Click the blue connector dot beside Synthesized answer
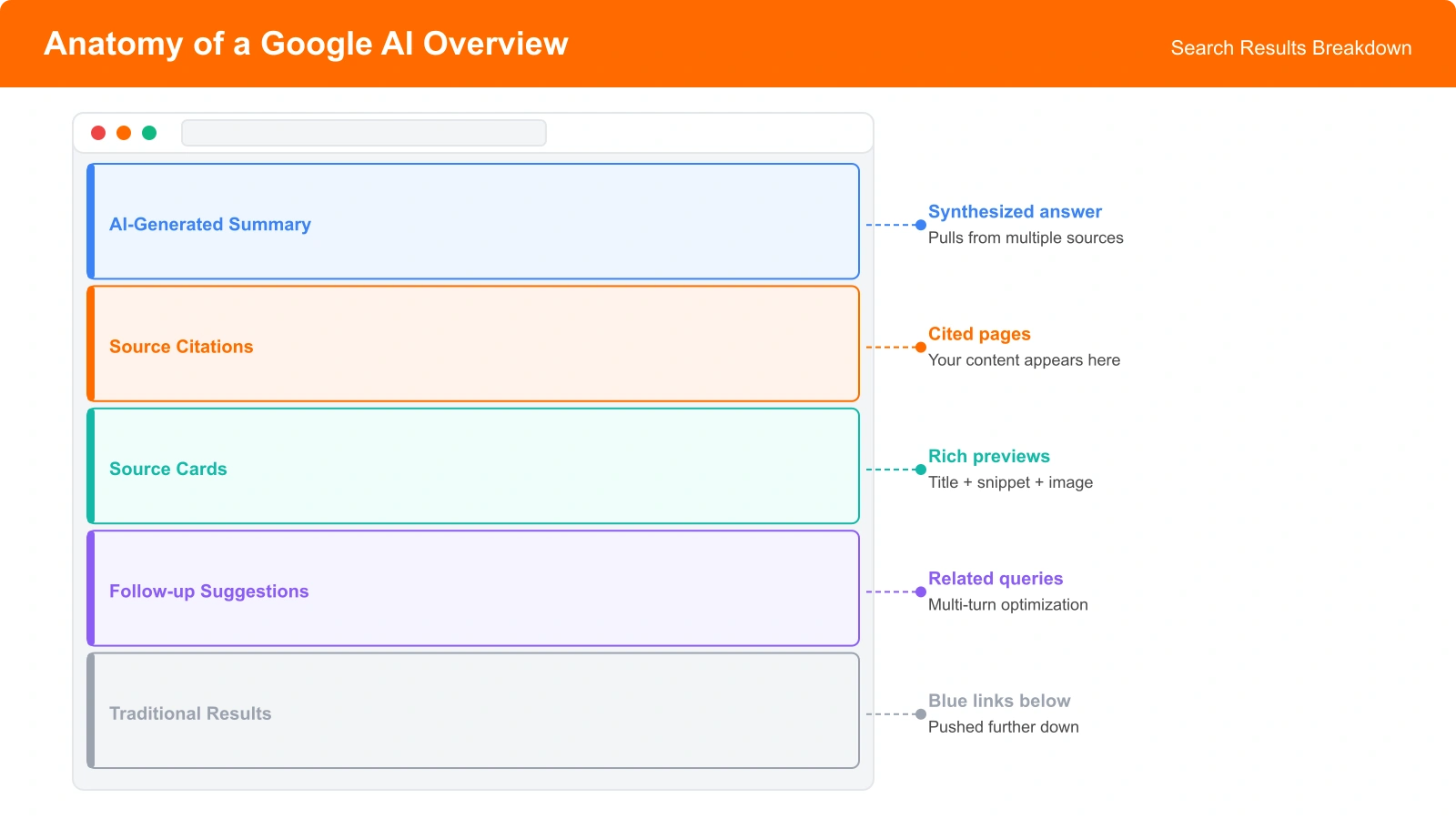This screenshot has height=819, width=1456. (x=920, y=223)
